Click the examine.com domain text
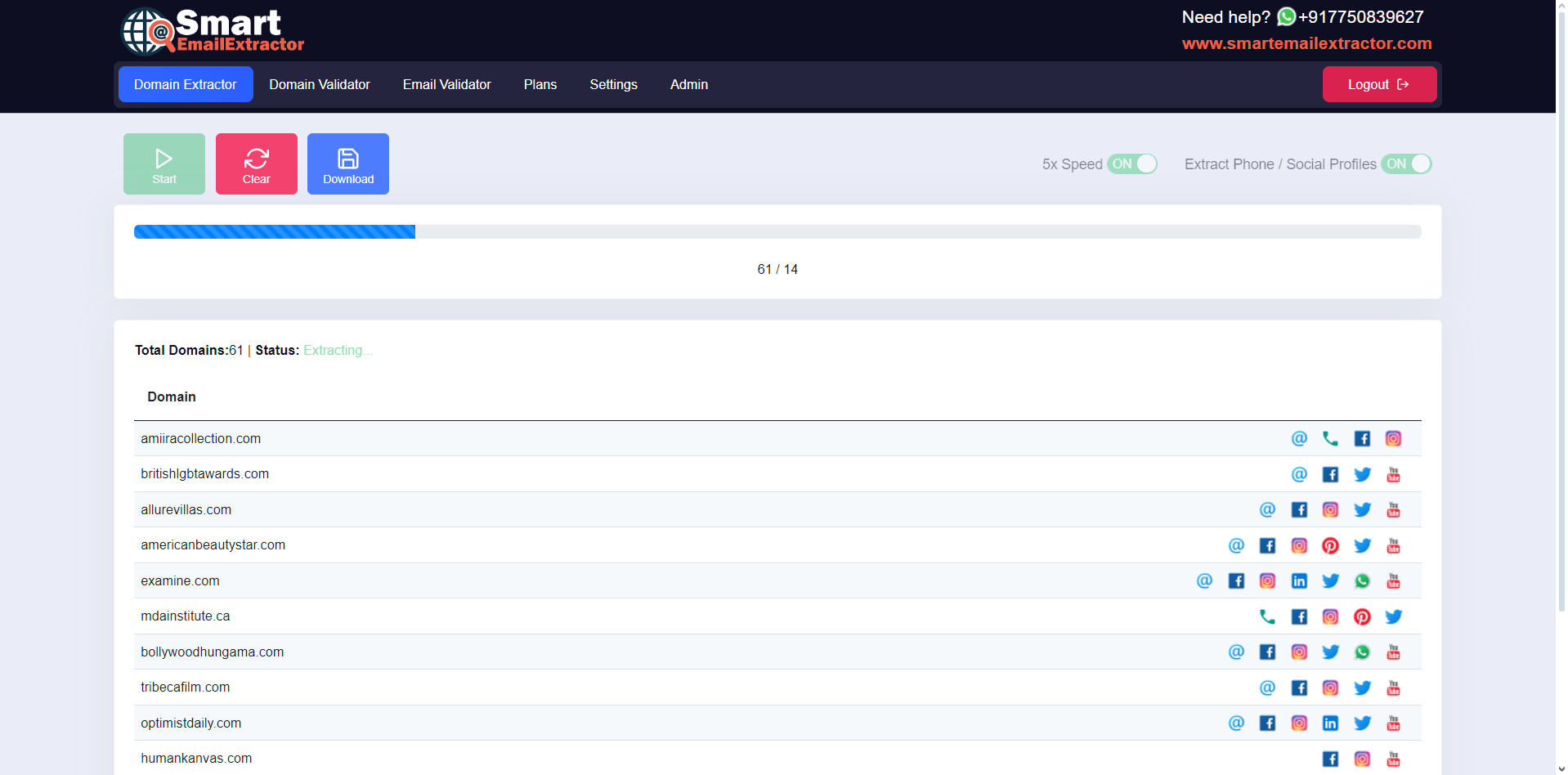1568x775 pixels. (180, 581)
